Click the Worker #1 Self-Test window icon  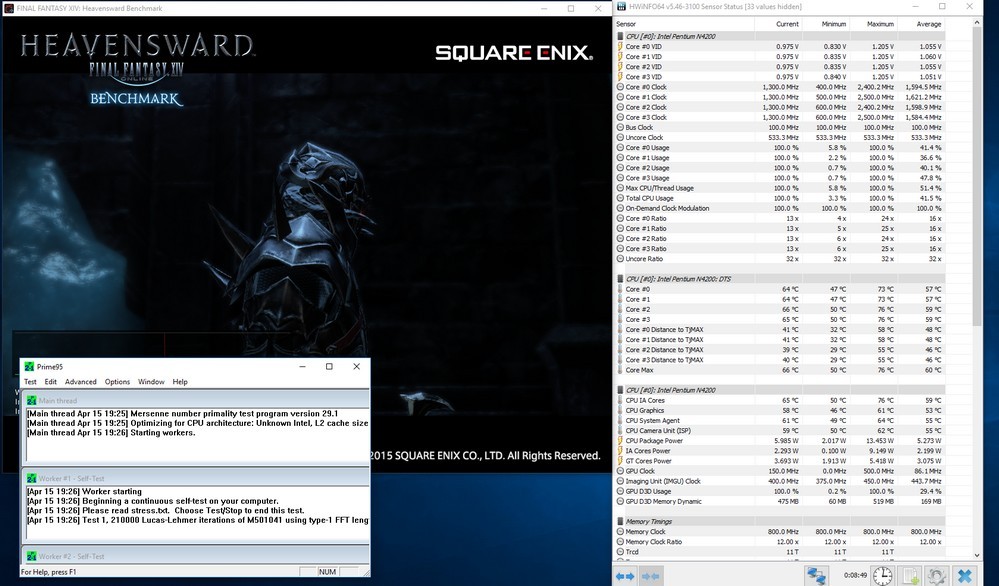31,477
